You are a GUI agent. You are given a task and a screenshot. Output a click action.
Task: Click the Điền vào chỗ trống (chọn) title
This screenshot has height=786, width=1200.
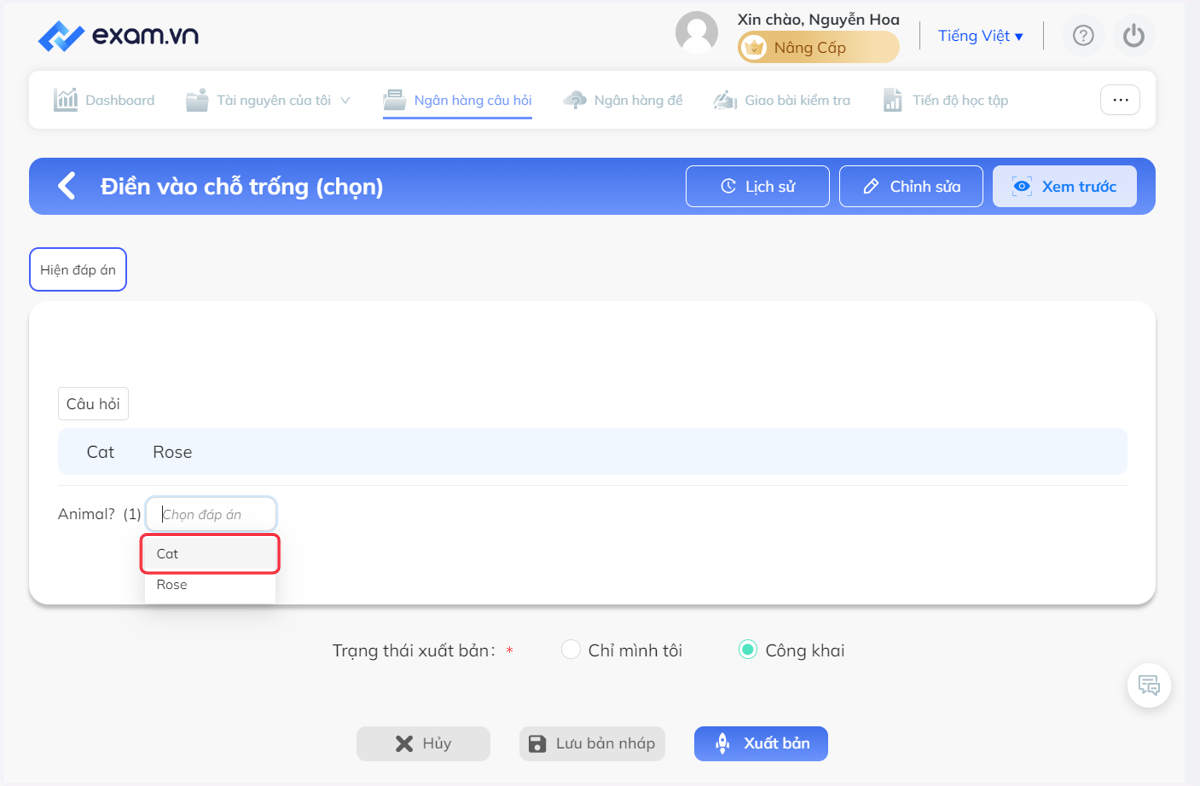pos(242,186)
